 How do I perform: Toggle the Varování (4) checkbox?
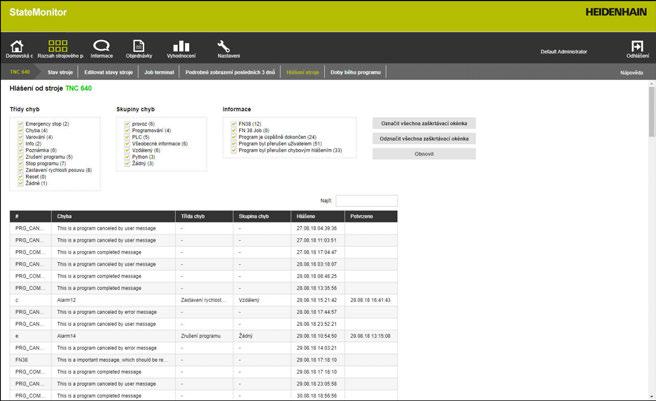(x=20, y=137)
